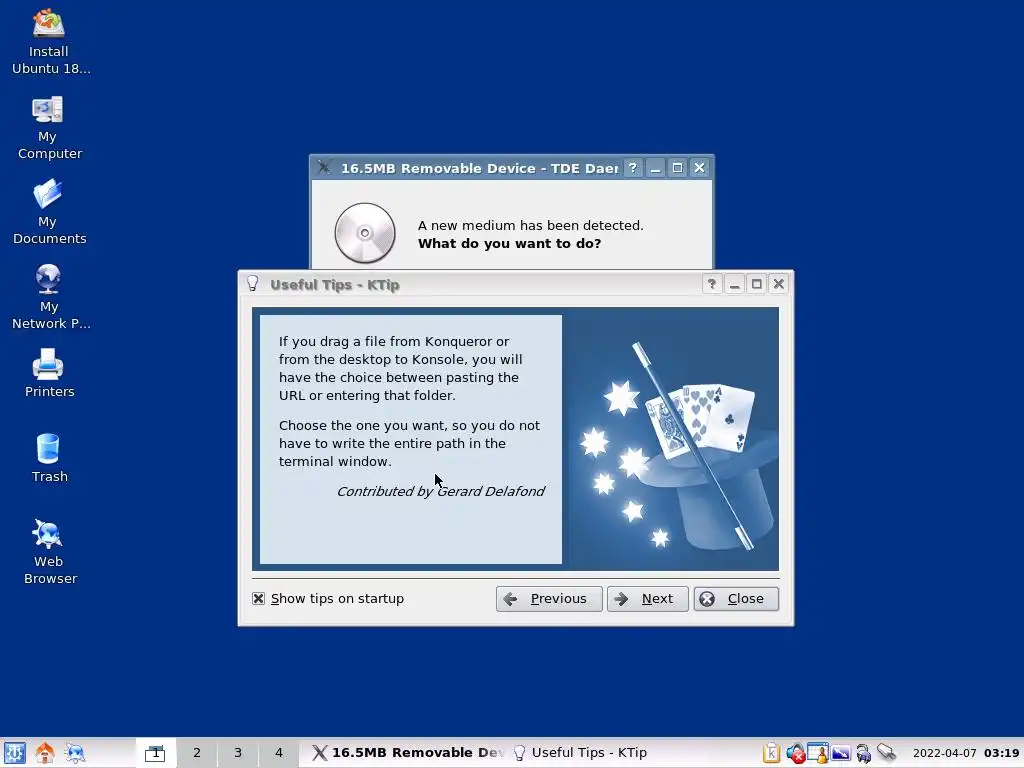Minimize the Removable Device dialog
This screenshot has width=1024, height=768.
coord(655,168)
